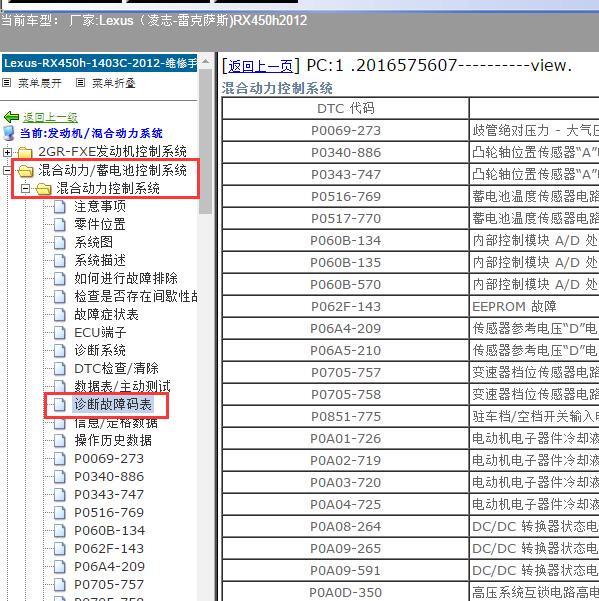Collapse 混合动力控制系统 subfolder node
Image resolution: width=599 pixels, height=601 pixels.
pyautogui.click(x=25, y=188)
